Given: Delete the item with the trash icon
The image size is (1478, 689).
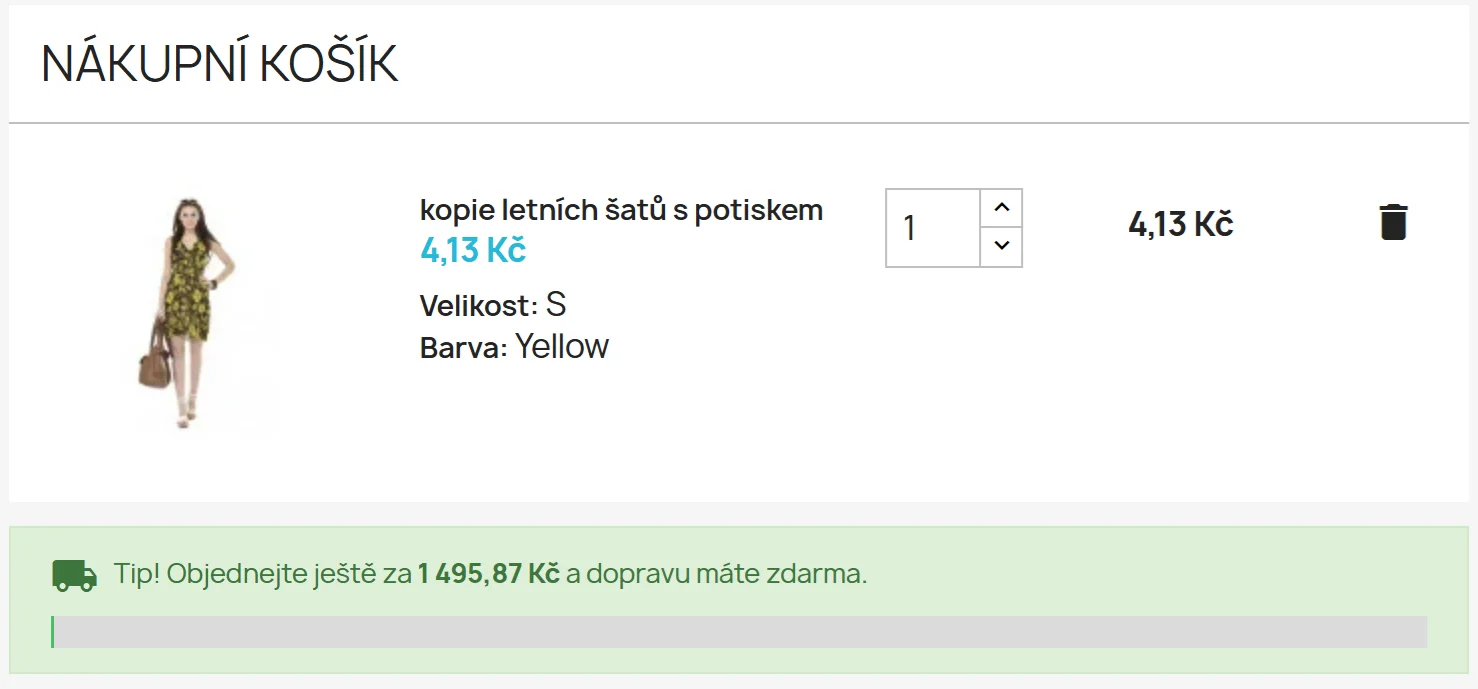Looking at the screenshot, I should click(1393, 222).
